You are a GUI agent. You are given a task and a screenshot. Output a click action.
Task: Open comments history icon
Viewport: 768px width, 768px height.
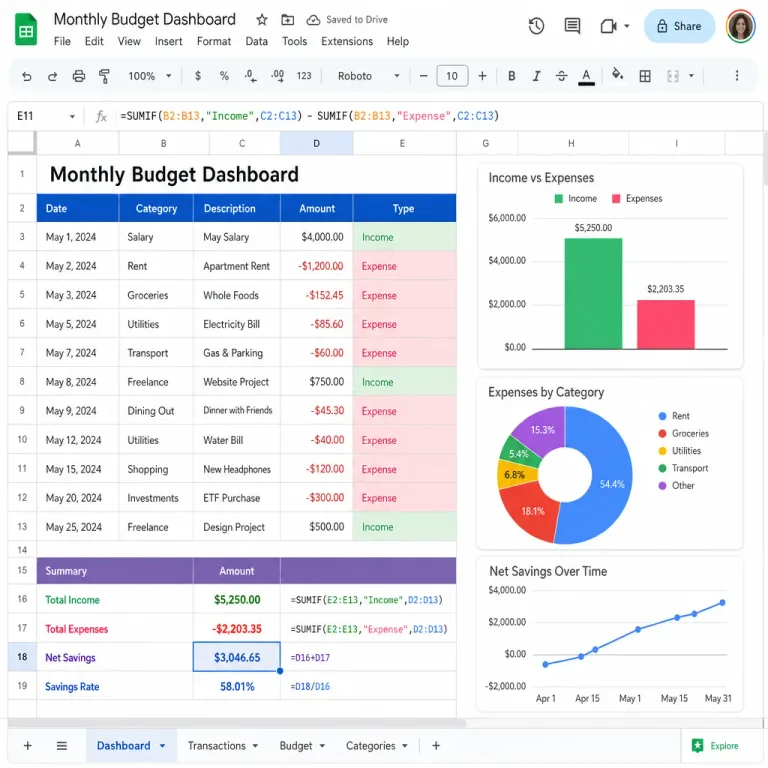coord(572,26)
